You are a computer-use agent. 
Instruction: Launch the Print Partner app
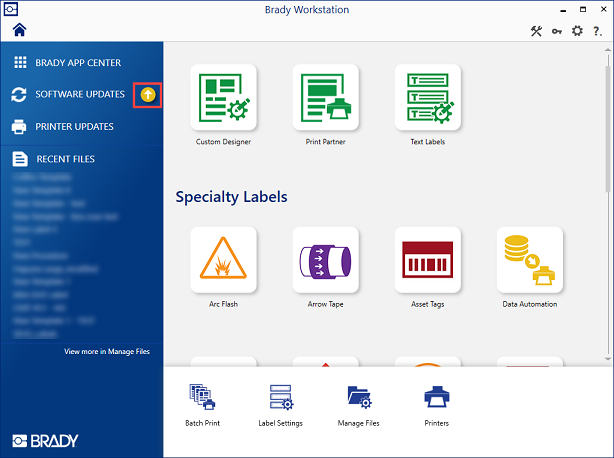(325, 97)
